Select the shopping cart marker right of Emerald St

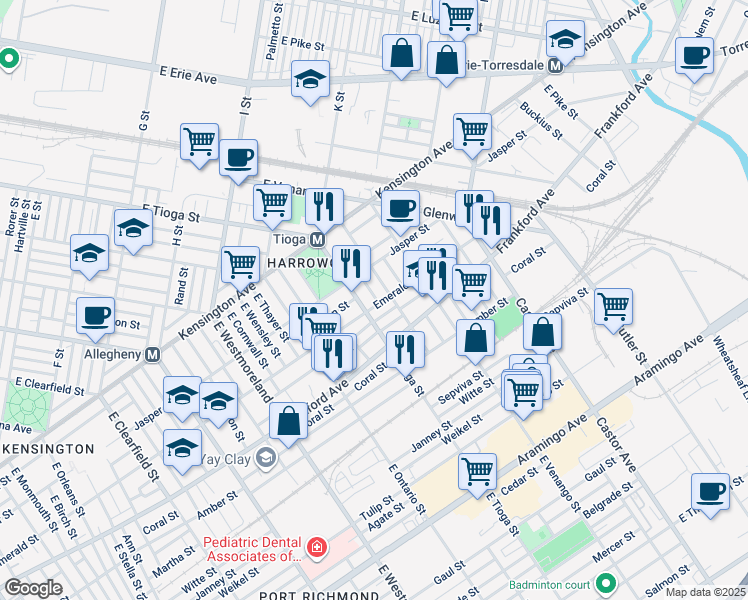(x=471, y=285)
